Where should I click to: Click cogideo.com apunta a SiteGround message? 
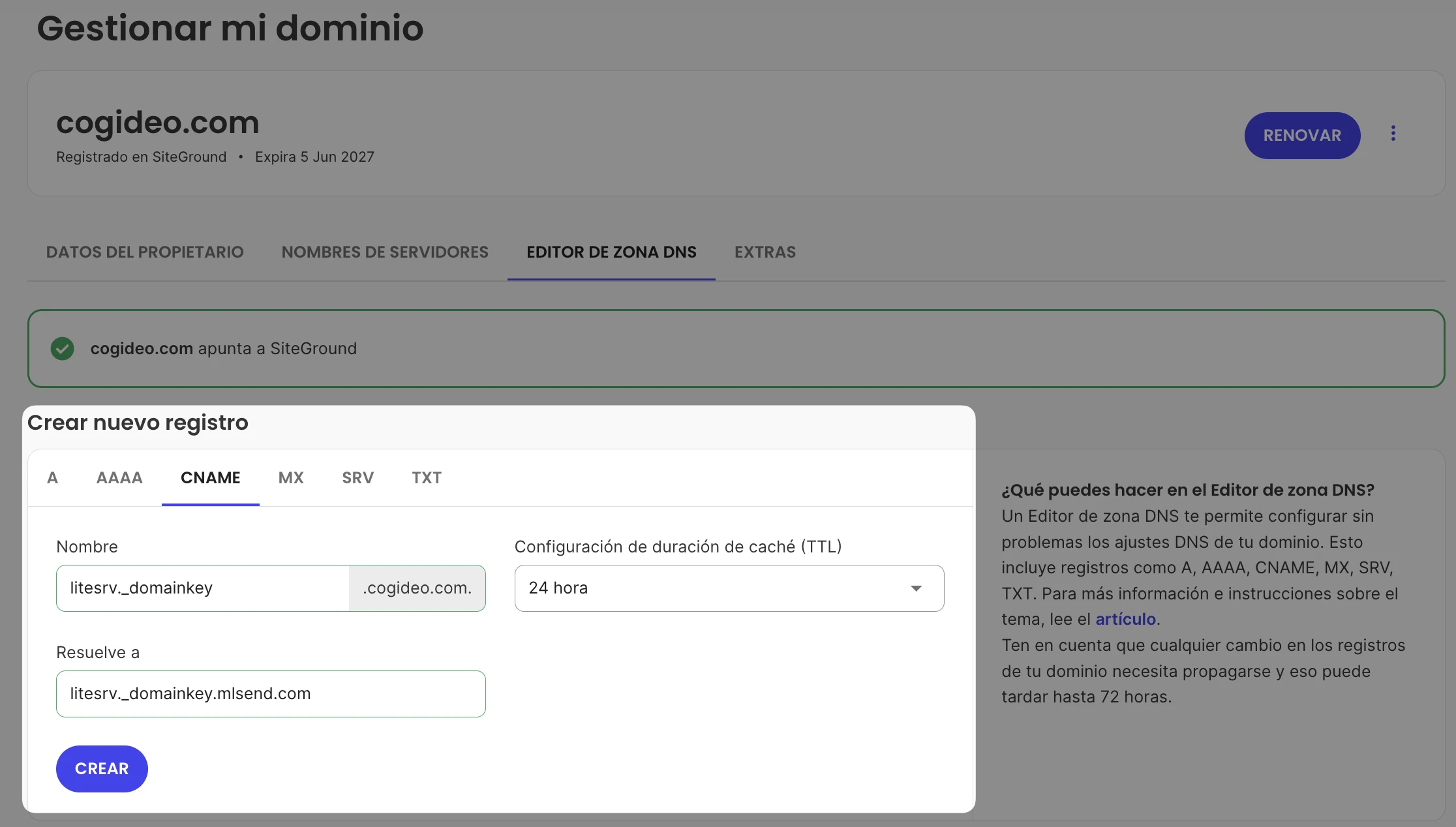coord(224,348)
